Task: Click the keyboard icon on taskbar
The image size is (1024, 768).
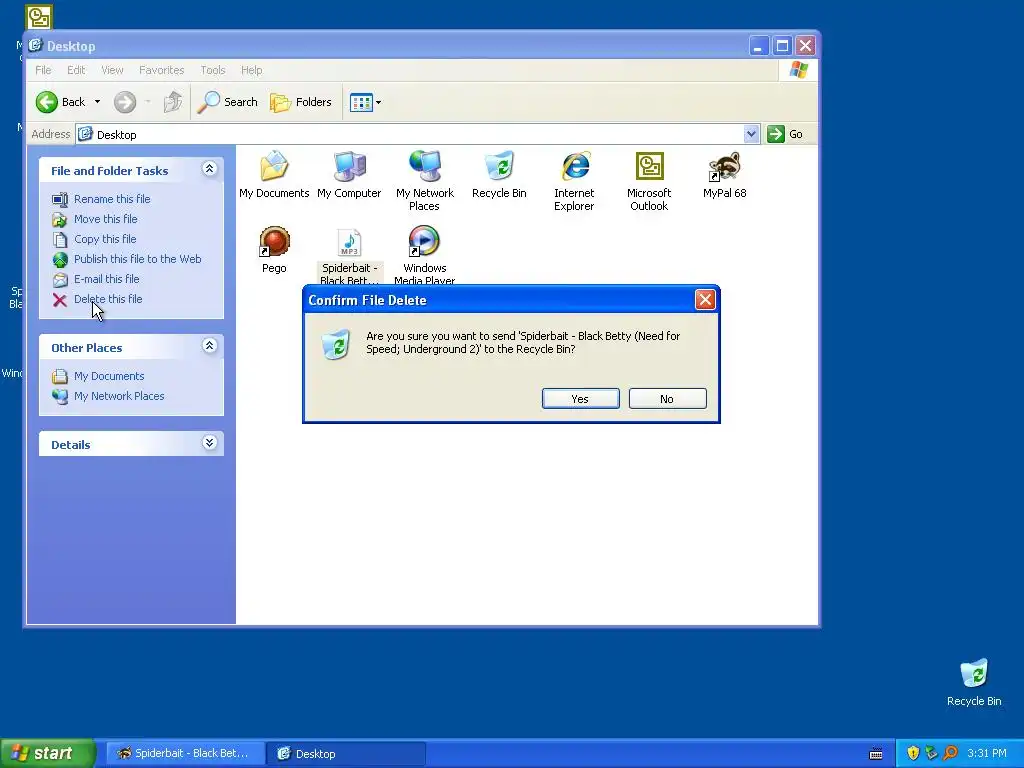Action: (x=876, y=754)
